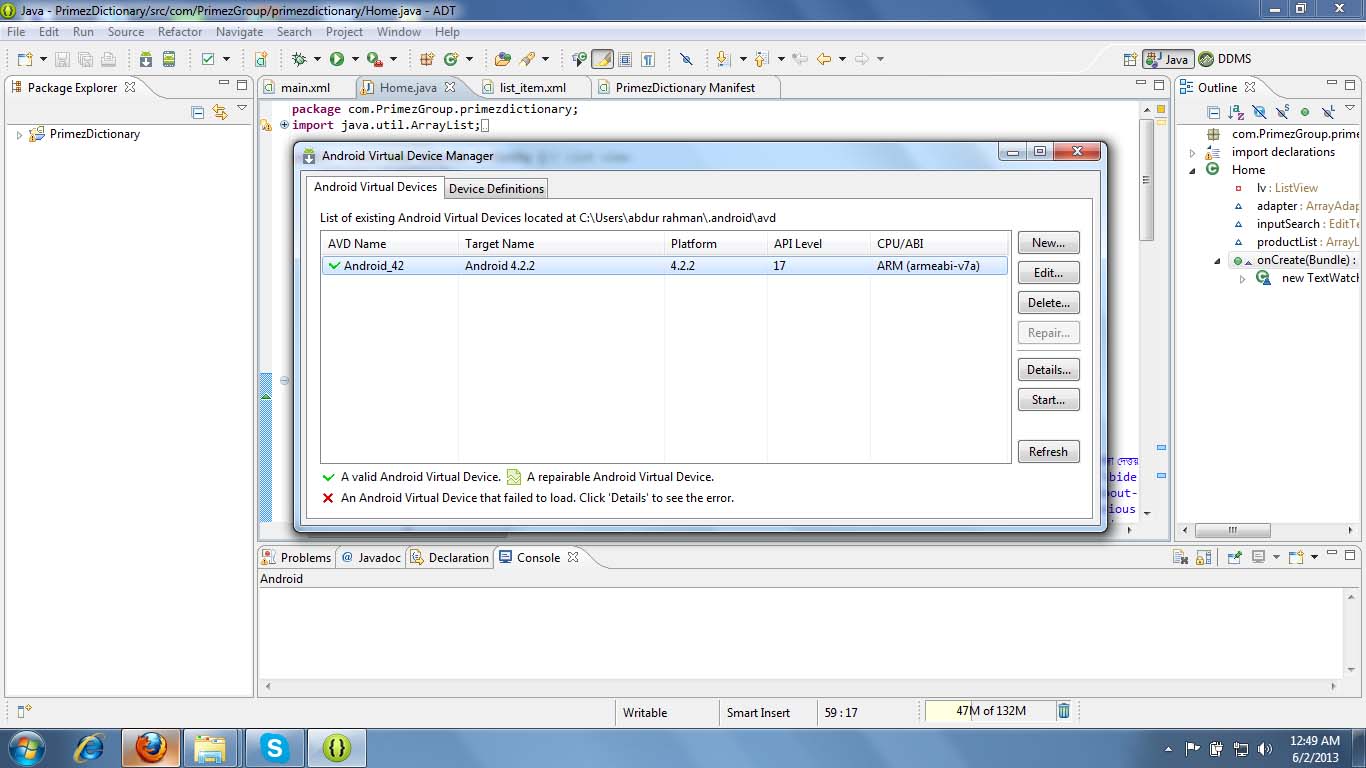Viewport: 1366px width, 768px height.
Task: Expand new TextWatcher node in Outline
Action: (1243, 278)
